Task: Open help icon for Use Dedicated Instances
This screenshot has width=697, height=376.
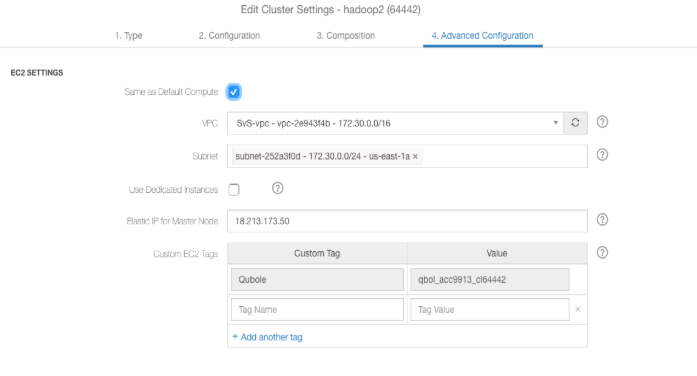Action: click(x=278, y=188)
